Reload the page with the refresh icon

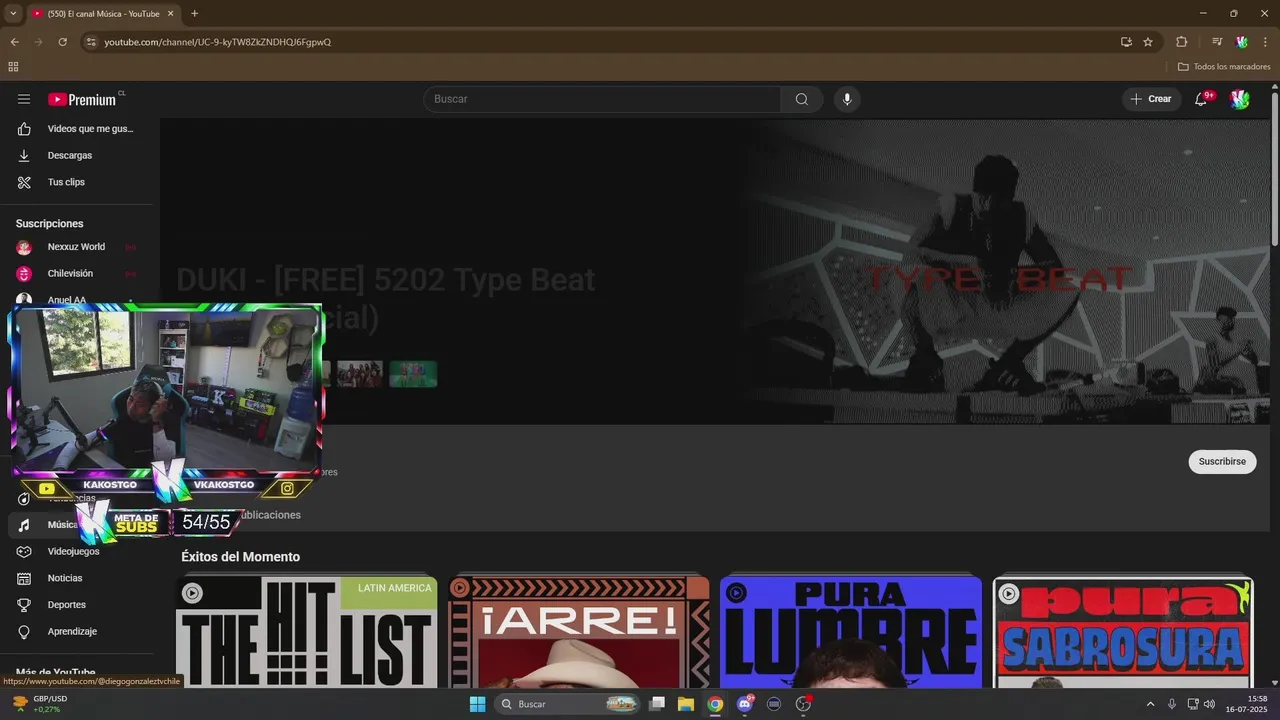click(62, 42)
